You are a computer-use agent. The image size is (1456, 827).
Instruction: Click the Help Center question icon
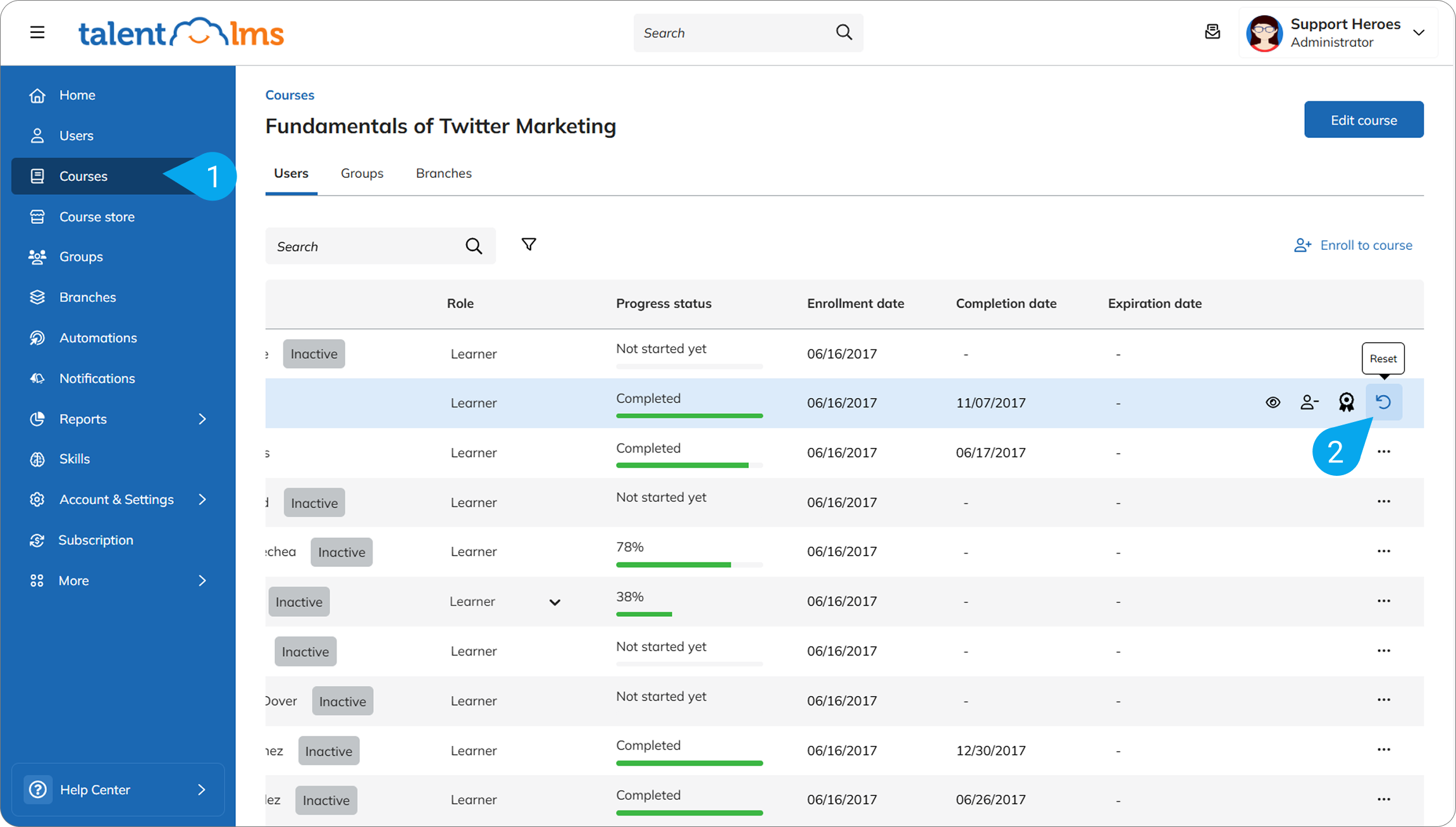(x=38, y=789)
